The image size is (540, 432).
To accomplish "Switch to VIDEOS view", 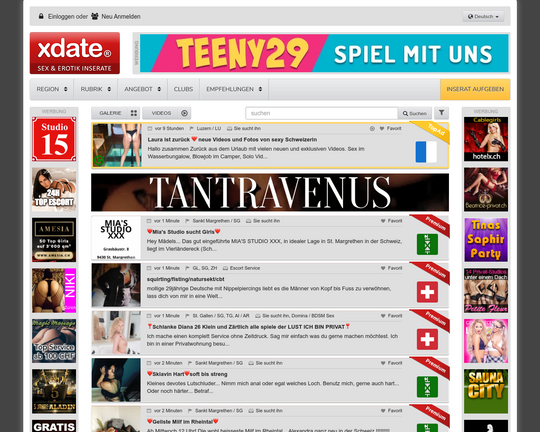I will click(161, 113).
